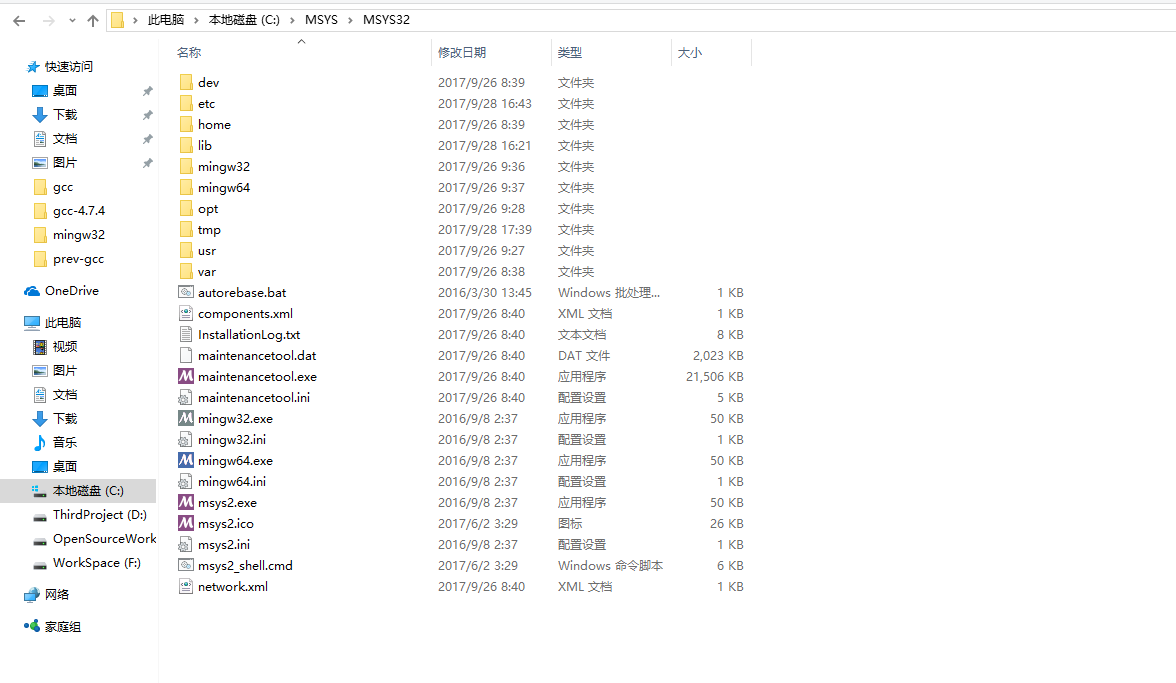The height and width of the screenshot is (683, 1176).
Task: Click pin icon next to 下载
Action: click(x=148, y=115)
